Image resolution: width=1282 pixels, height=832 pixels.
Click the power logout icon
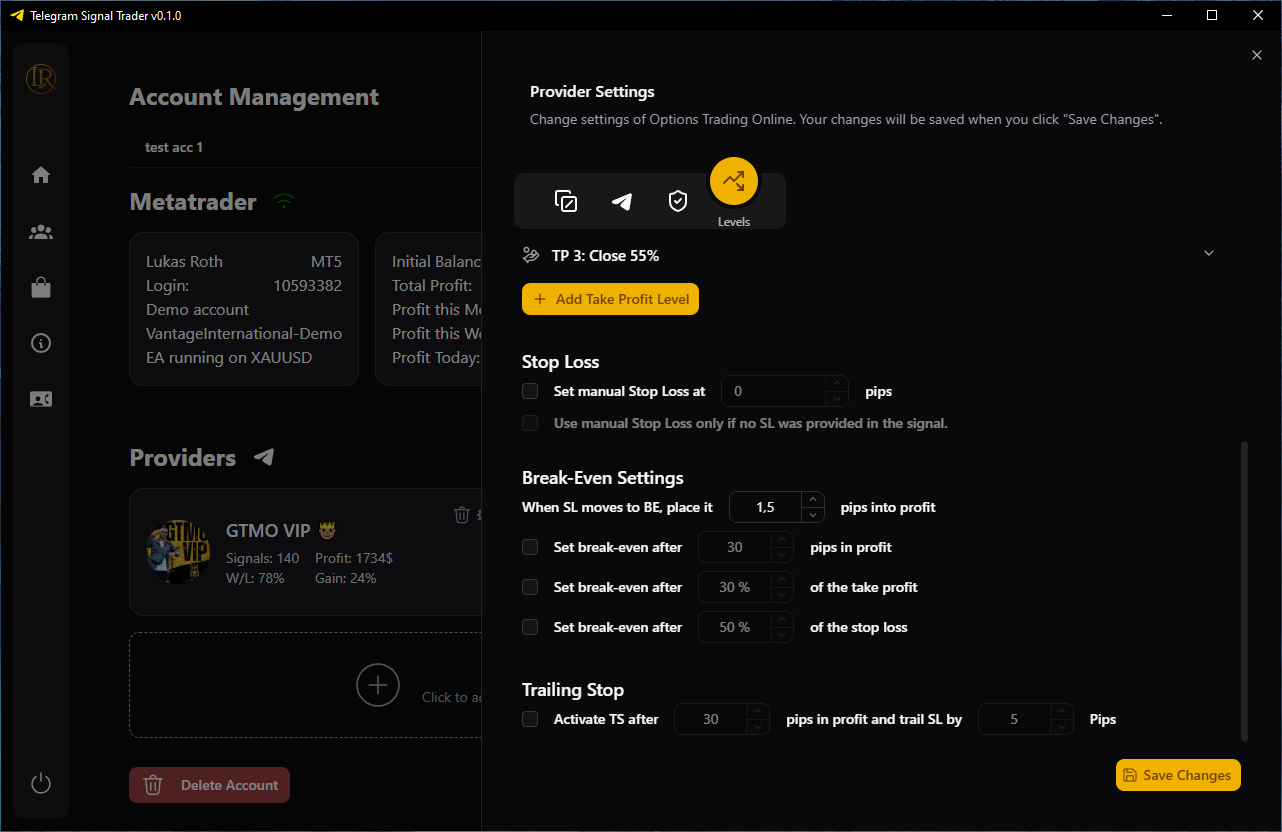(x=41, y=783)
